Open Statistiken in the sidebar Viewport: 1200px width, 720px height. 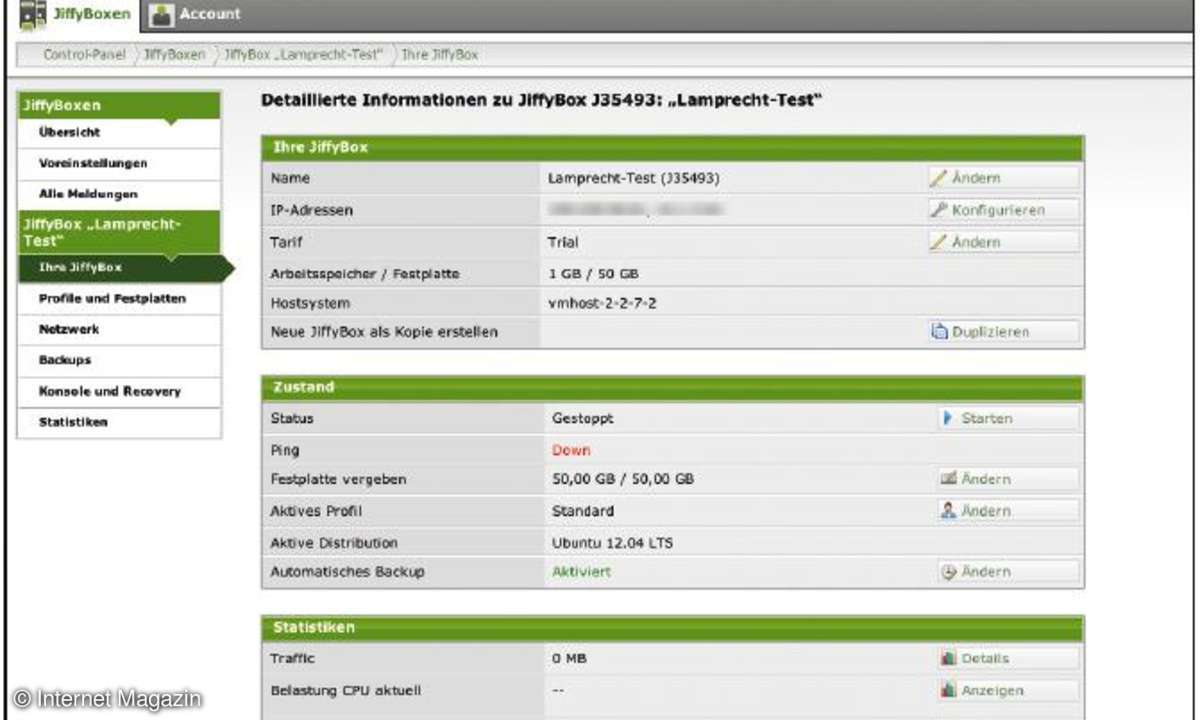click(119, 422)
